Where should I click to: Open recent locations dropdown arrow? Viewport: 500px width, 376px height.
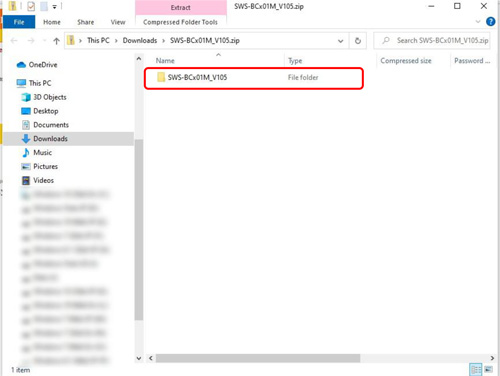[45, 41]
